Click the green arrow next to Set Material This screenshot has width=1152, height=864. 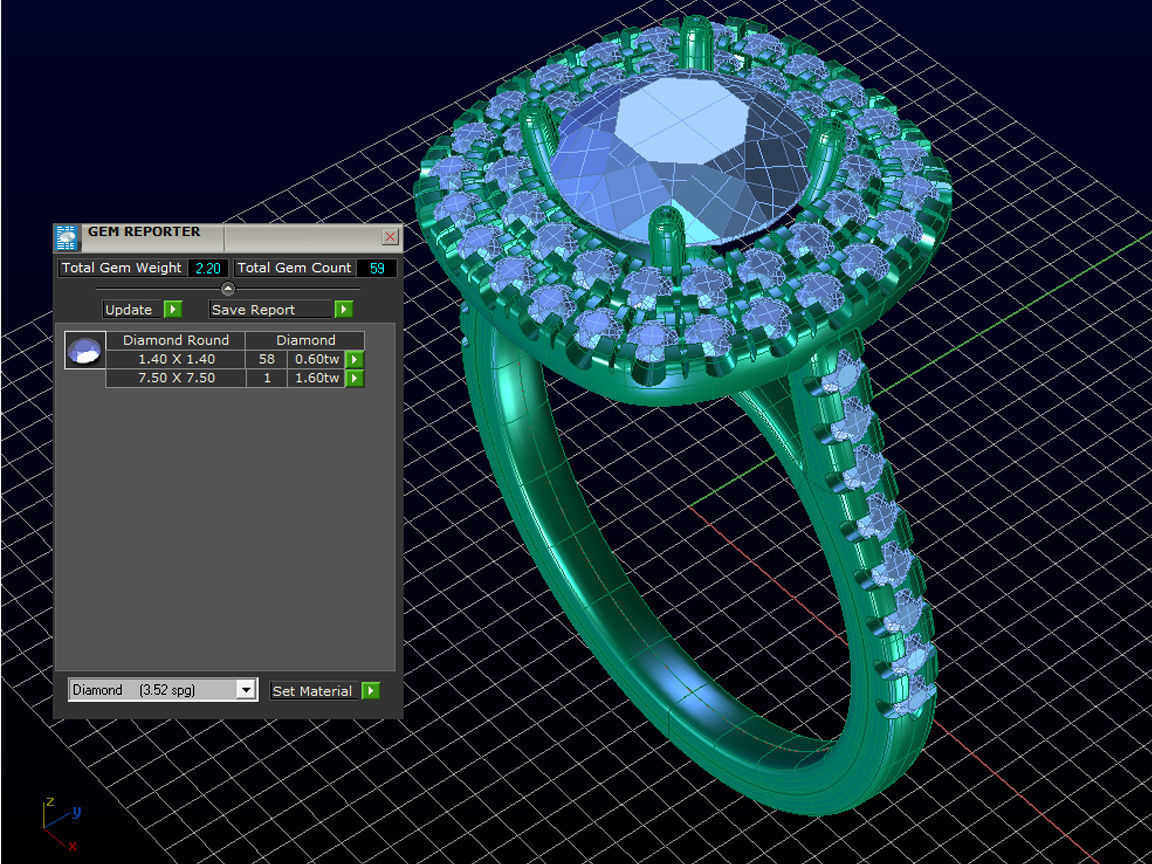pos(371,691)
